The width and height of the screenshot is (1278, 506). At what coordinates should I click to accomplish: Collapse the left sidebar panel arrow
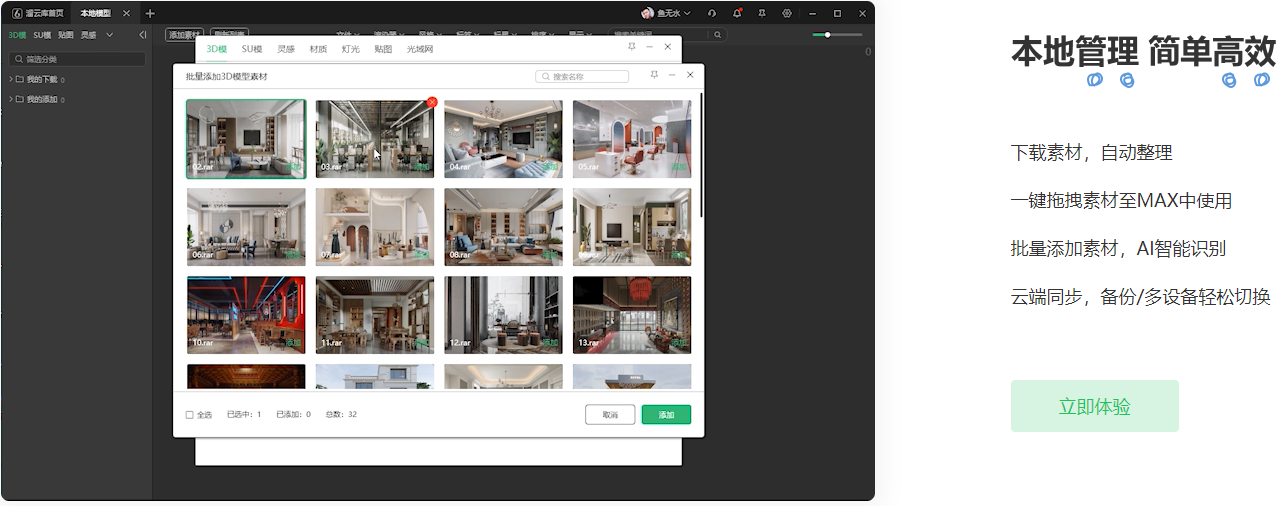click(142, 34)
